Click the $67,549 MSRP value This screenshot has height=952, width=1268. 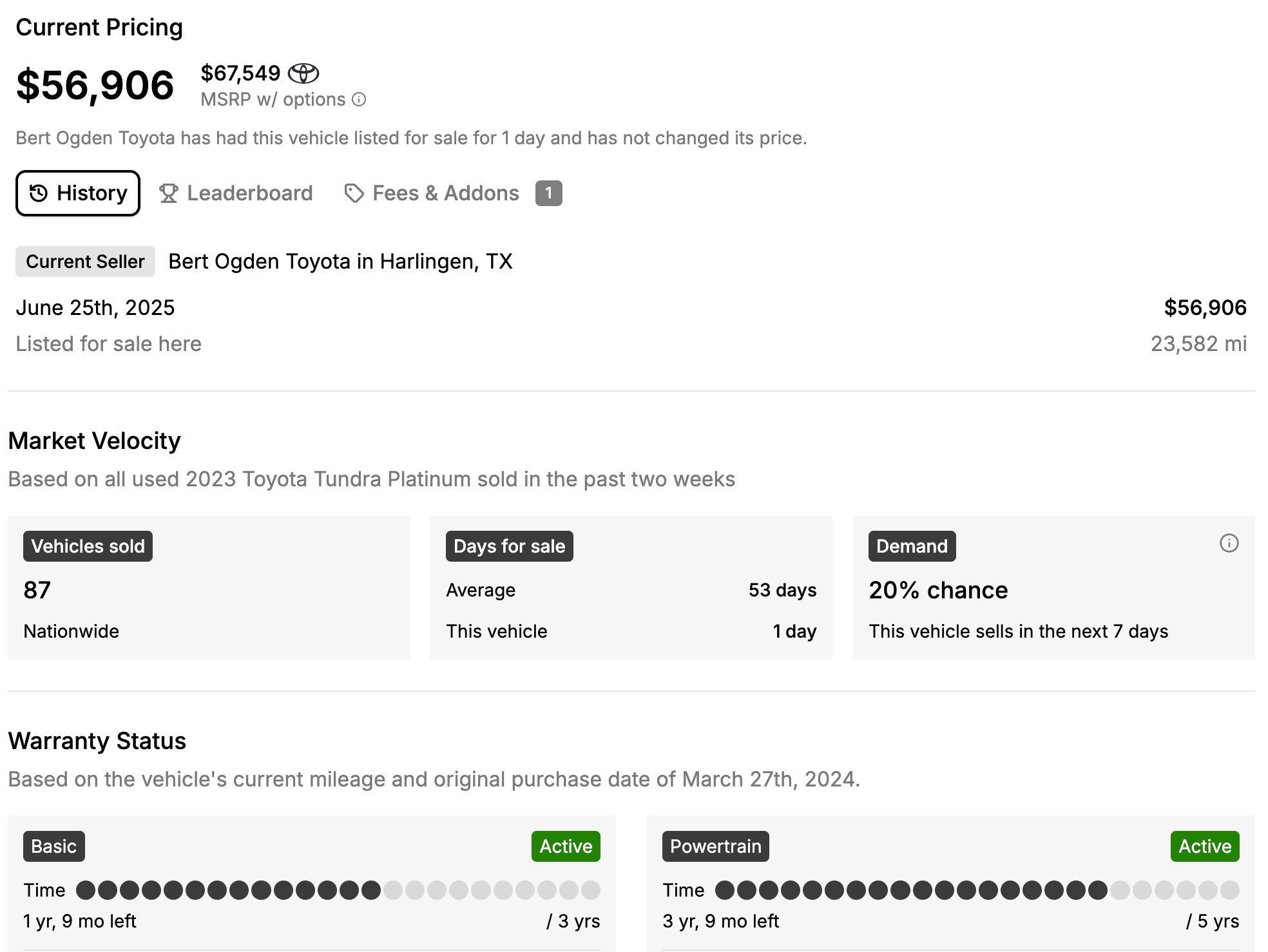240,73
